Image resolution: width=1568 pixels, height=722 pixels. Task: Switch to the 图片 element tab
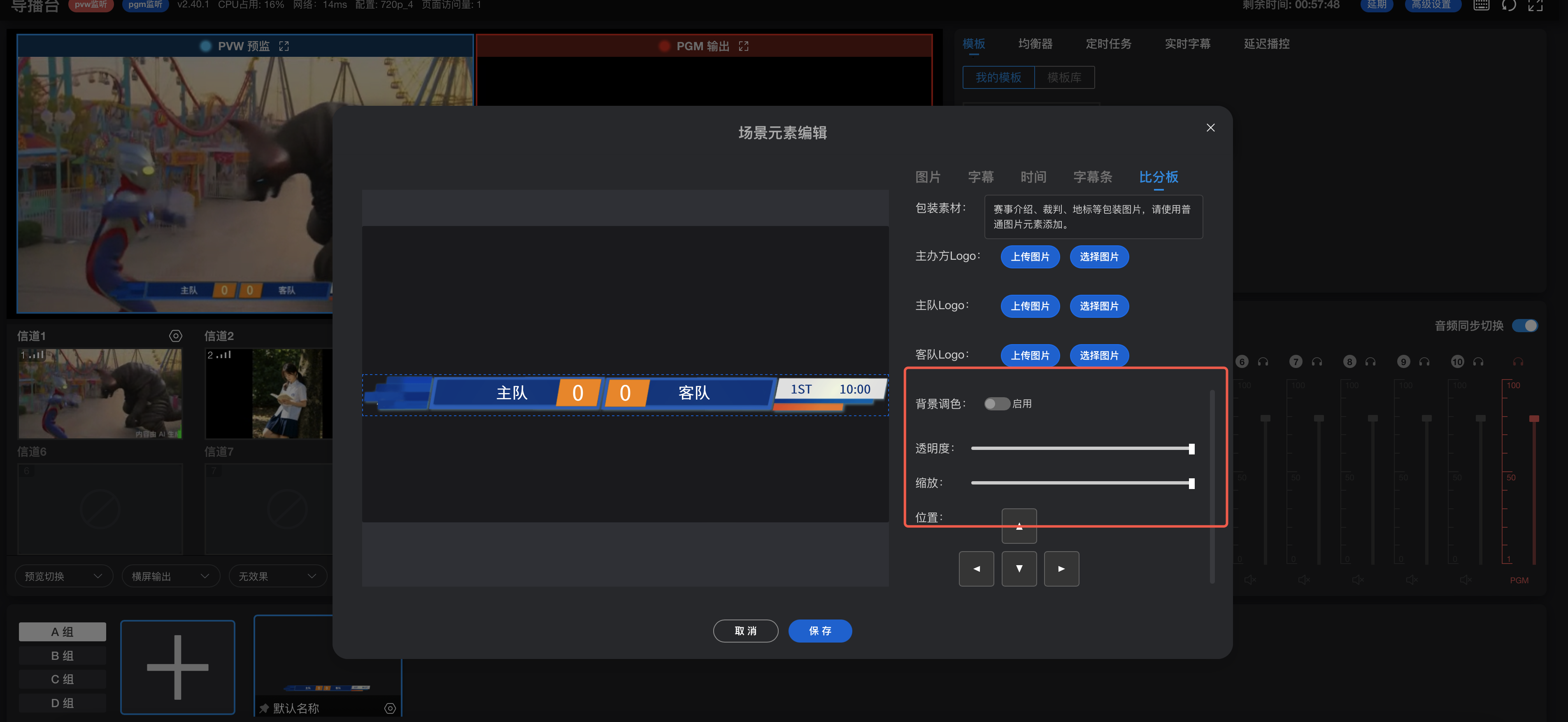tap(928, 177)
